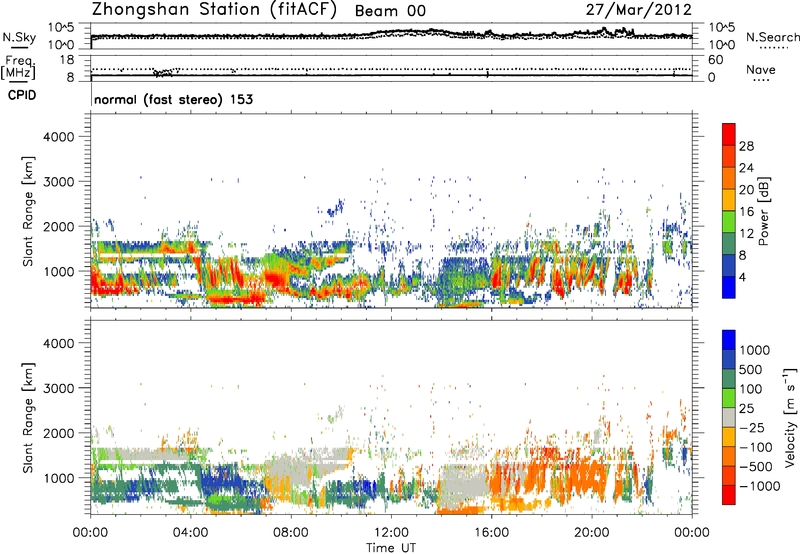Click the 'Beam 00' label
The width and height of the screenshot is (800, 554).
click(x=390, y=11)
